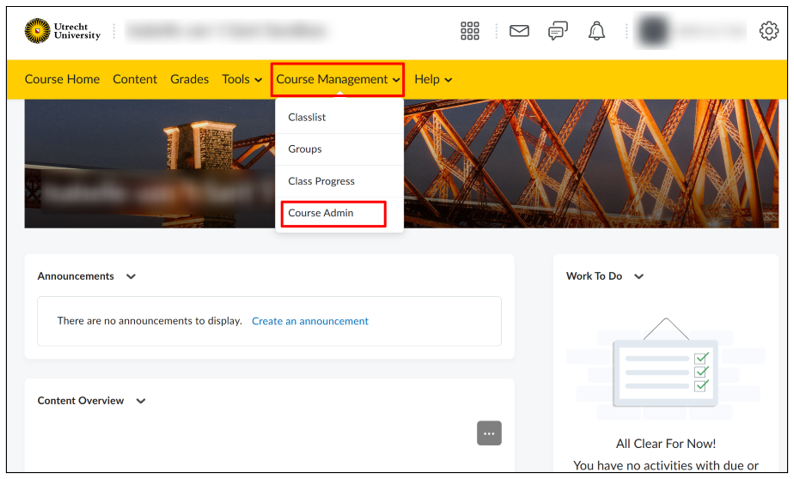Image resolution: width=794 pixels, height=479 pixels.
Task: Open the Content menu item
Action: pyautogui.click(x=135, y=79)
